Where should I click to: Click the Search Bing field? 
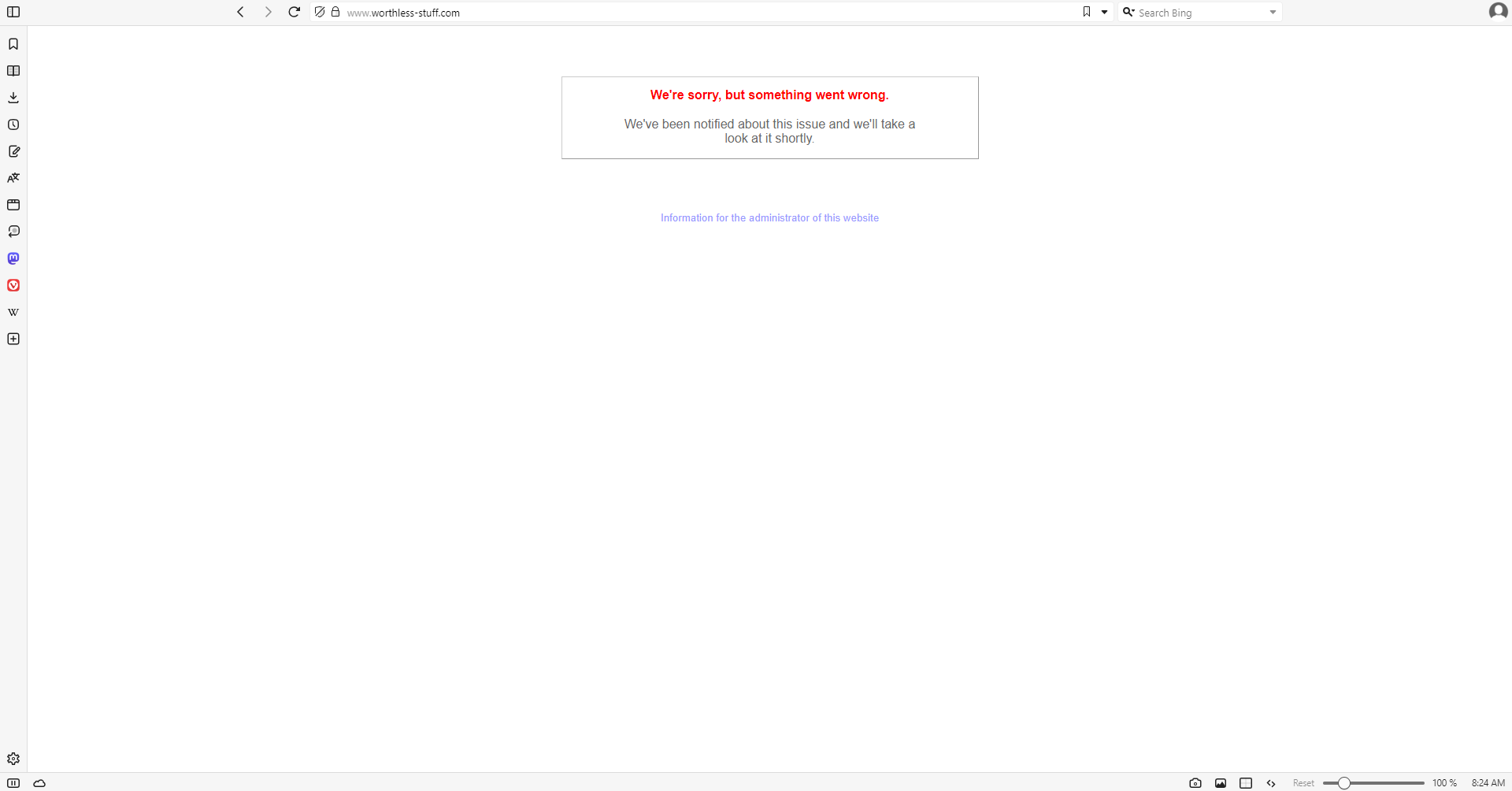coord(1201,13)
